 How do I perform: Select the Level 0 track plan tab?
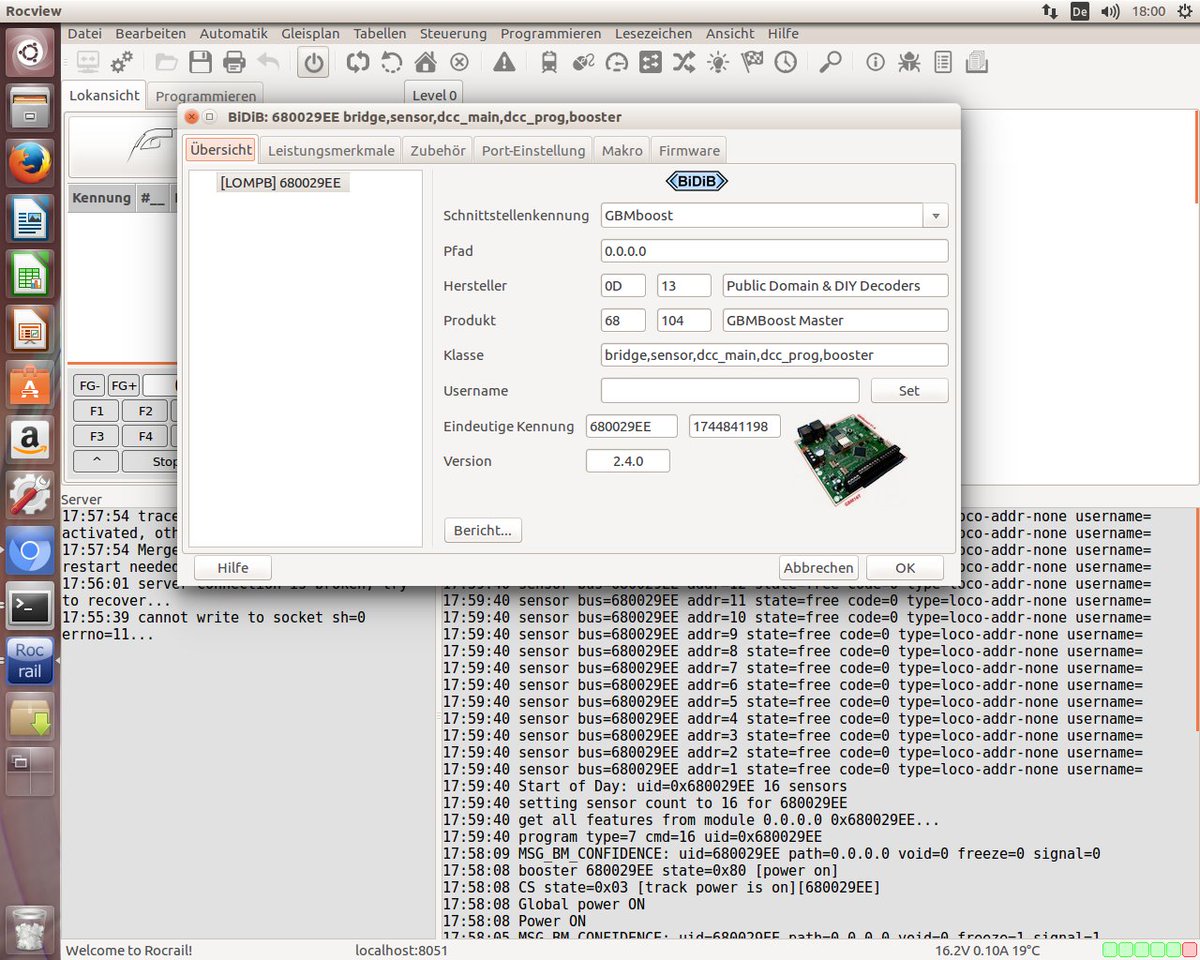pos(435,95)
